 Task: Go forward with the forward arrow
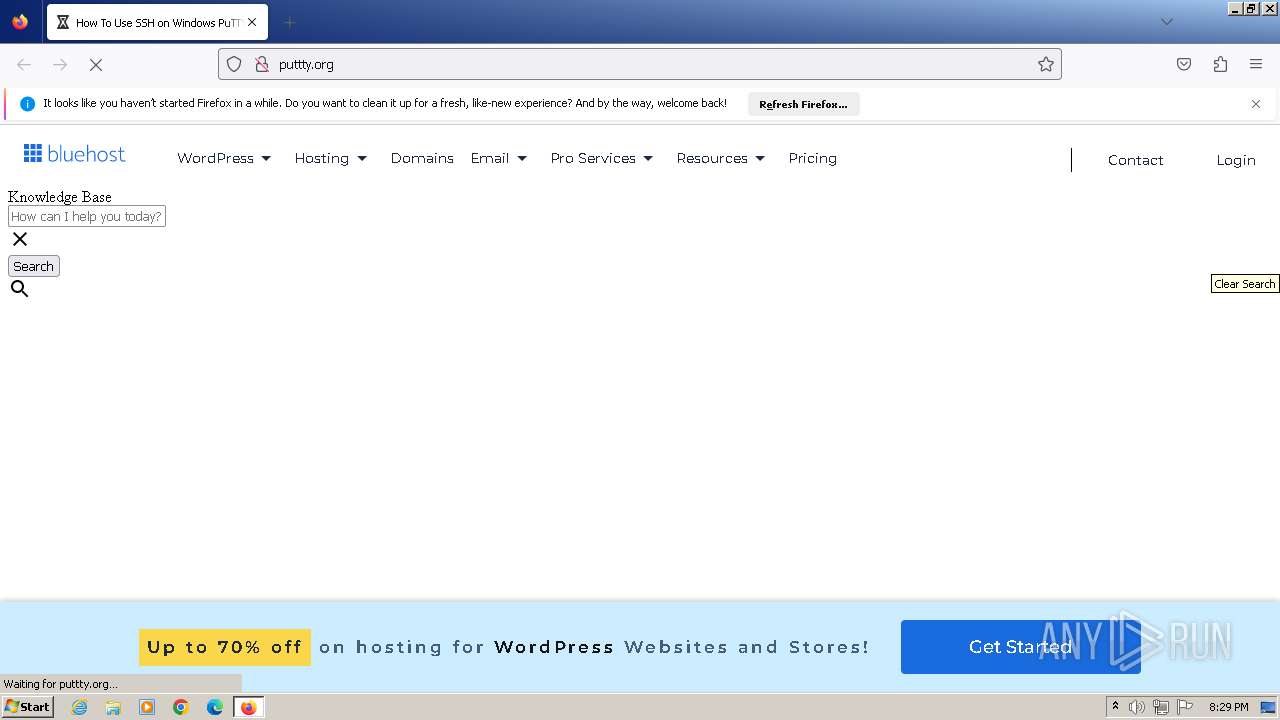click(x=60, y=64)
